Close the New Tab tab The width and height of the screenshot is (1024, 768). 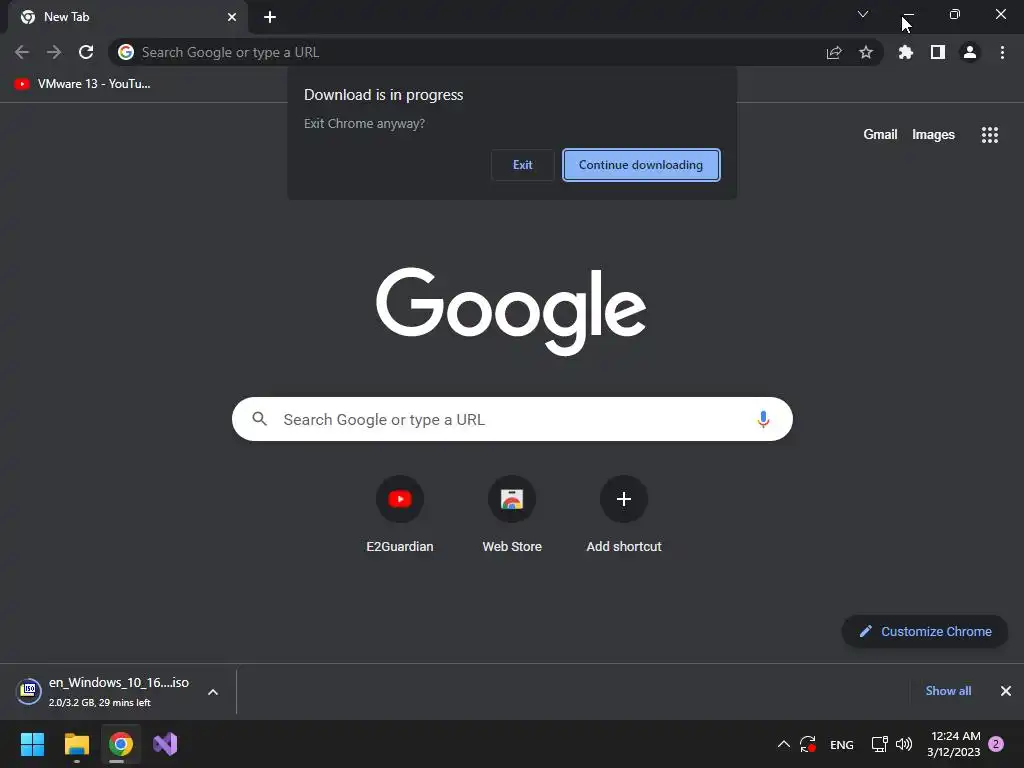tap(232, 17)
